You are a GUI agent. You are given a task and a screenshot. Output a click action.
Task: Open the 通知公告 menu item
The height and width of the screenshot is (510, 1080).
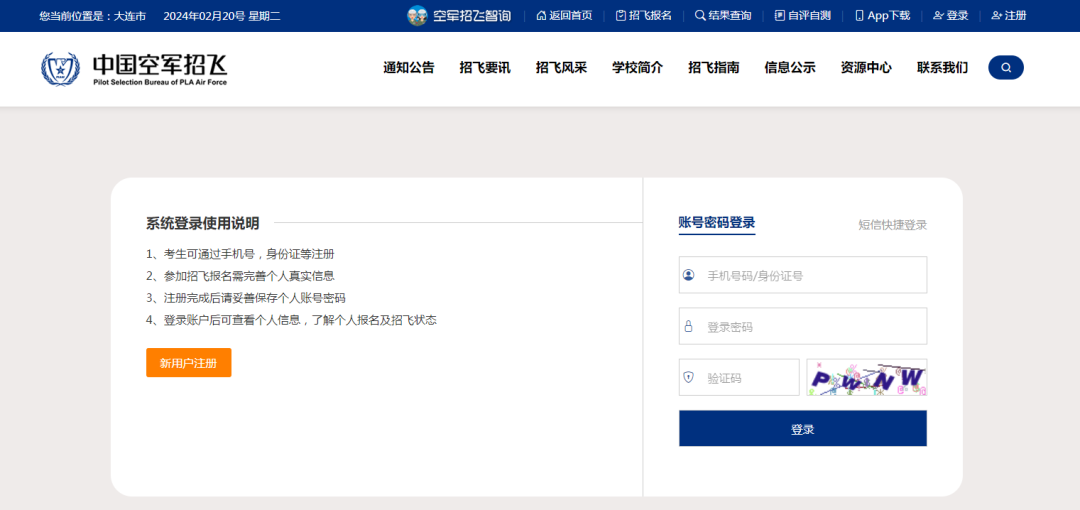click(408, 68)
